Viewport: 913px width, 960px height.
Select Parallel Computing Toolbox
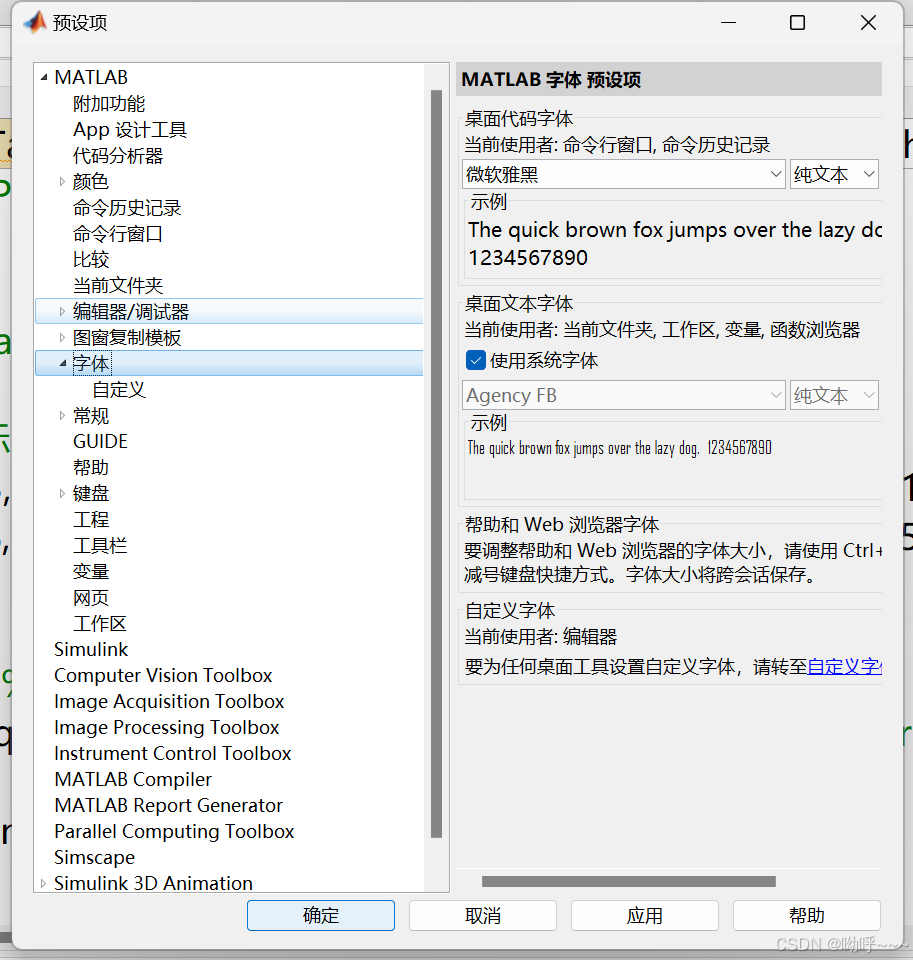174,831
